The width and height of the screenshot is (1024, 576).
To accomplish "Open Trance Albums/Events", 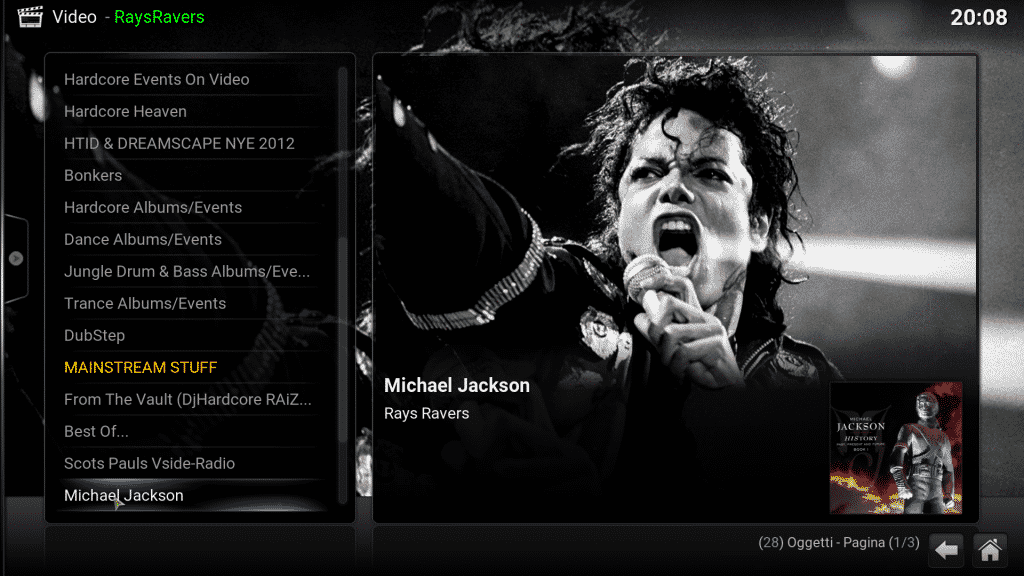I will [193, 304].
